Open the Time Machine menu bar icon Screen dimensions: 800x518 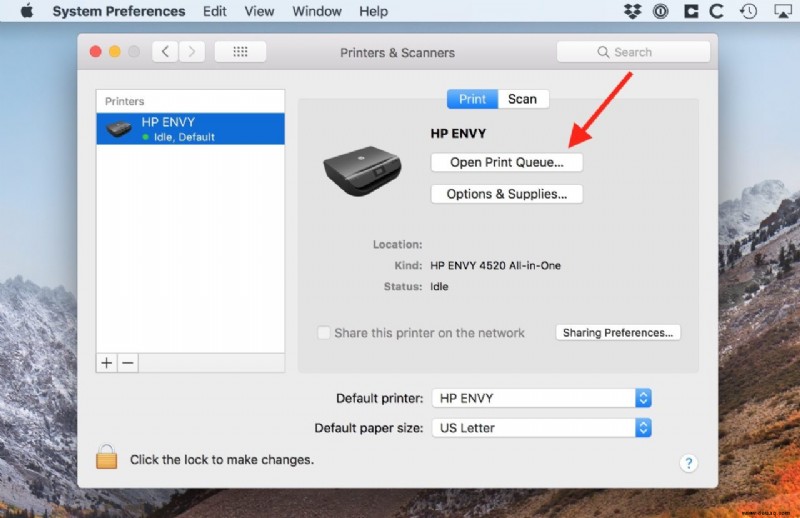(748, 11)
